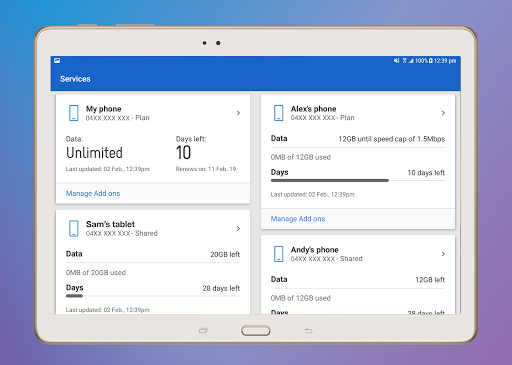Image resolution: width=512 pixels, height=365 pixels.
Task: Tap the Unlimited data value
Action: coord(94,153)
